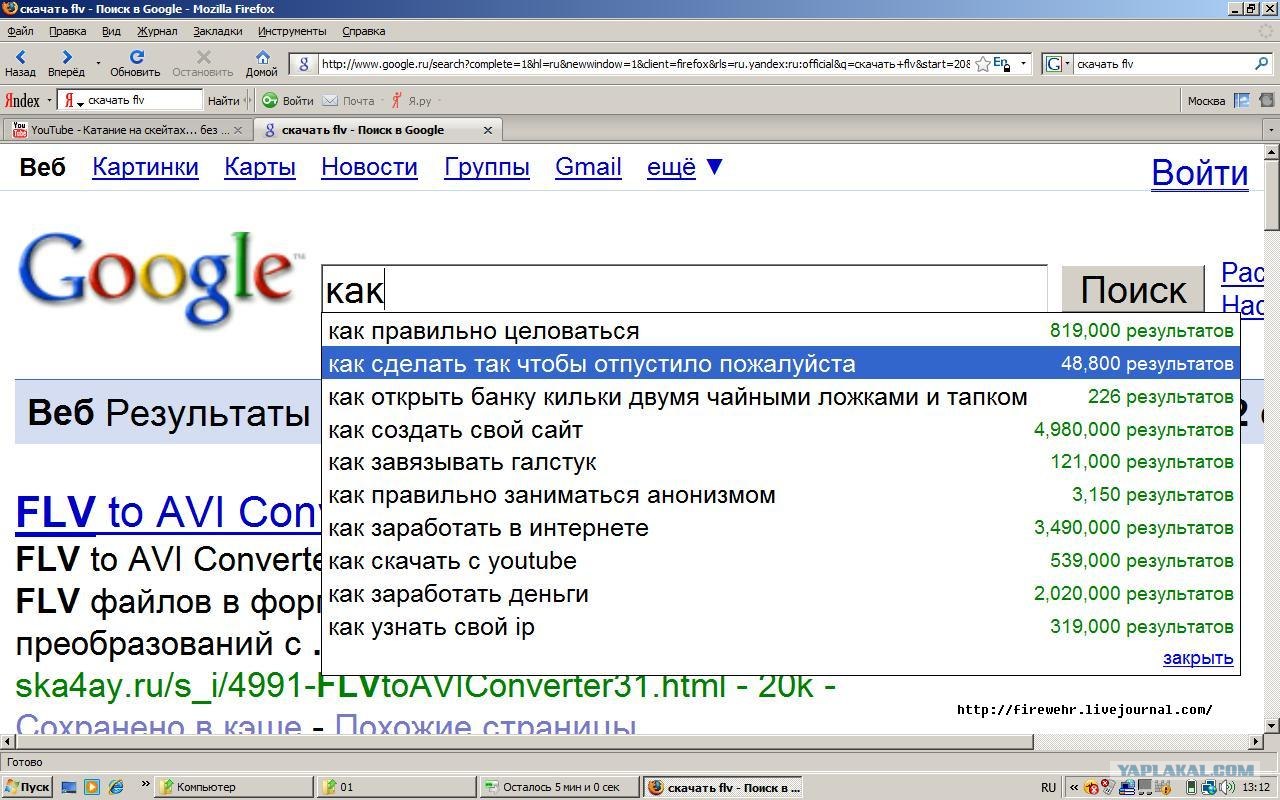The image size is (1280, 800).
Task: Click the Firefox URL address field
Action: (x=645, y=64)
